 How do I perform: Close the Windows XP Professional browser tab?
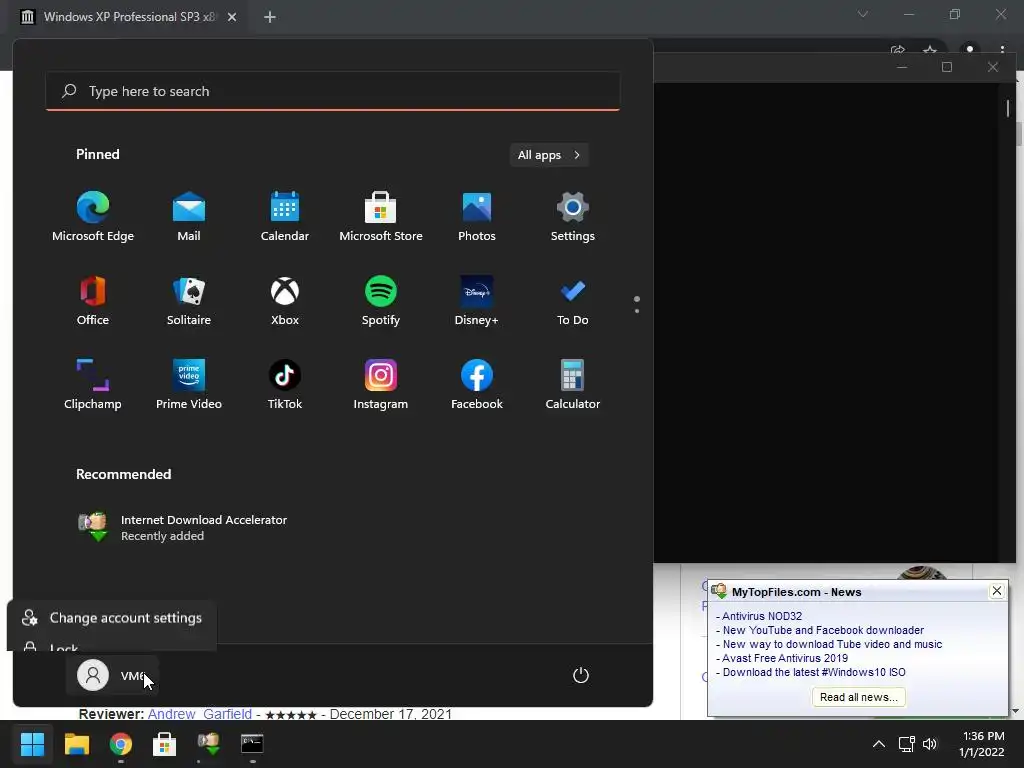pos(232,17)
